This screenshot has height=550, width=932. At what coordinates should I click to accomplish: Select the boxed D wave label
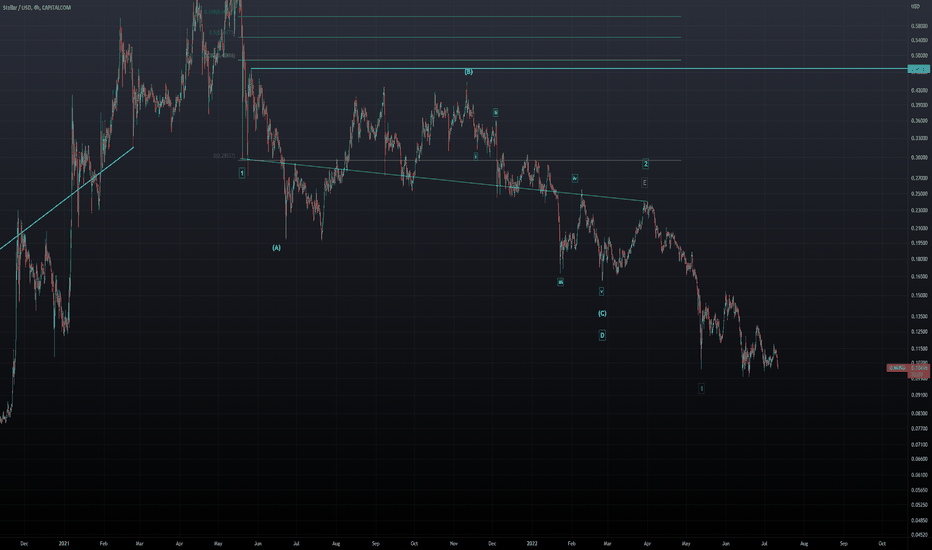click(x=602, y=335)
